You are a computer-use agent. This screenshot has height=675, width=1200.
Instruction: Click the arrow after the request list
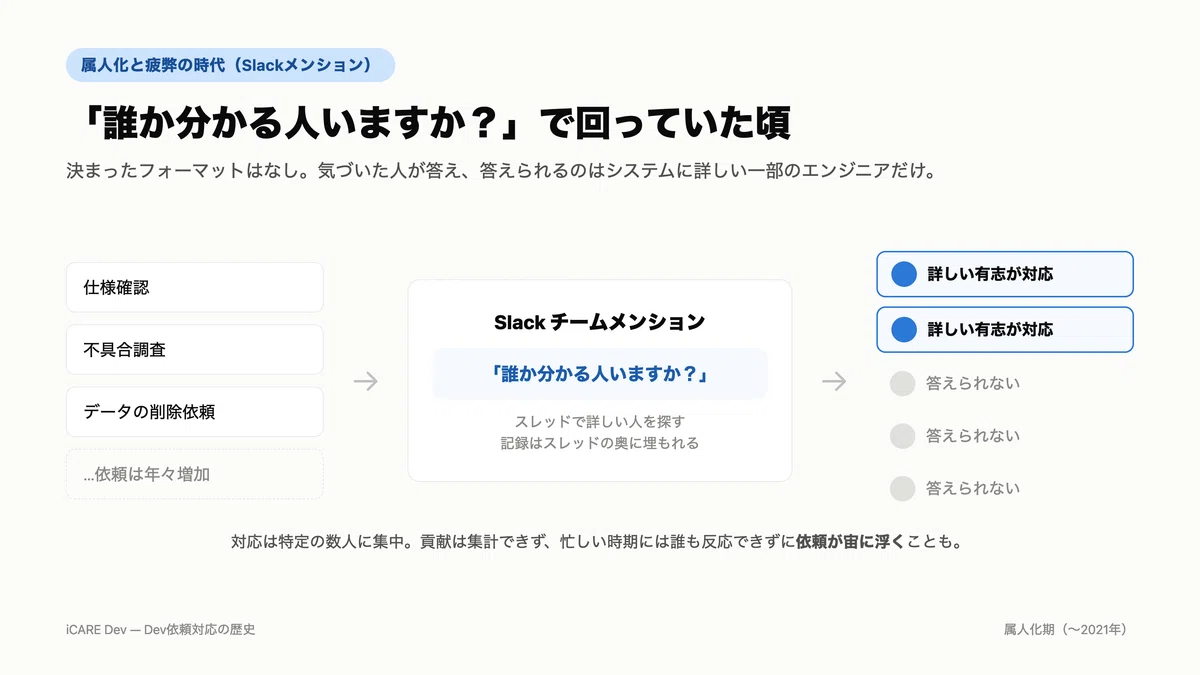coord(366,381)
